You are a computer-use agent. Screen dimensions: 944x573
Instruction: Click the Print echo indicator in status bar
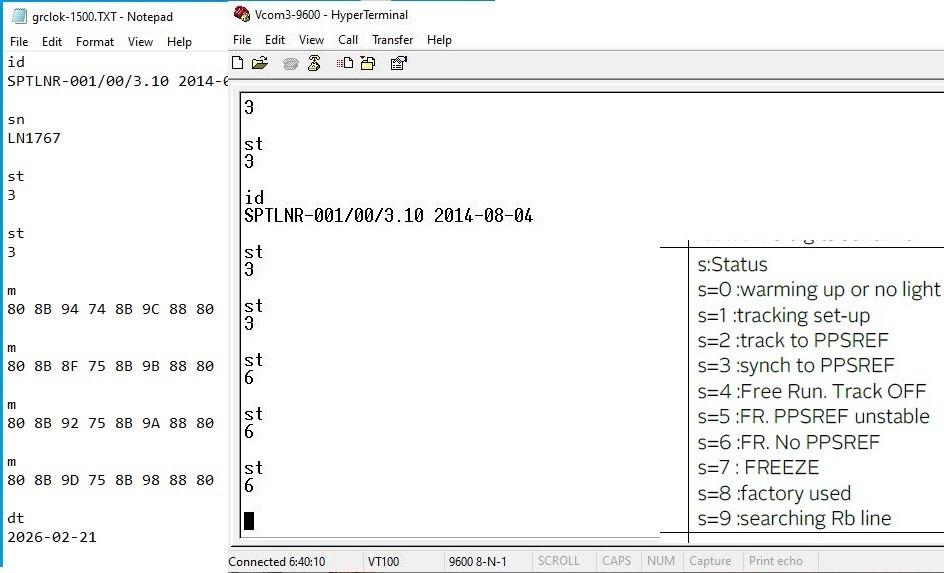pos(775,561)
